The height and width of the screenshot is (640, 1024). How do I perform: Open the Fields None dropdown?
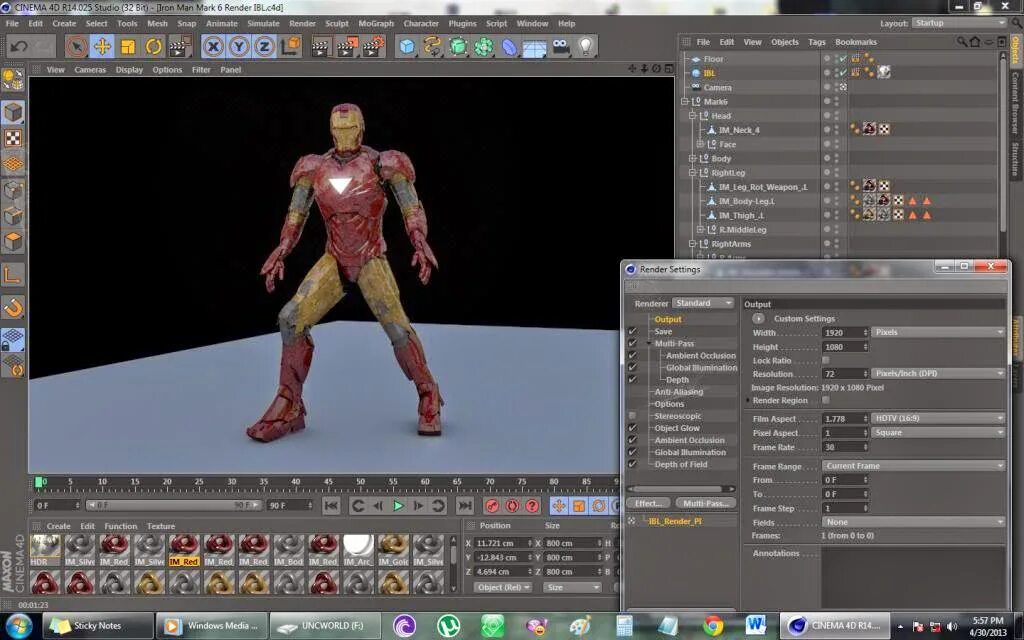point(914,522)
